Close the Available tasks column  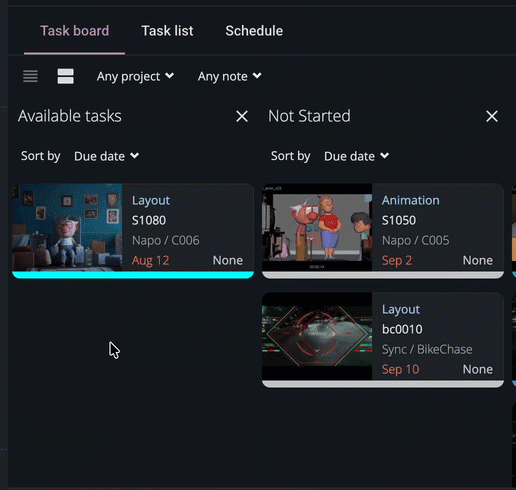pyautogui.click(x=242, y=116)
